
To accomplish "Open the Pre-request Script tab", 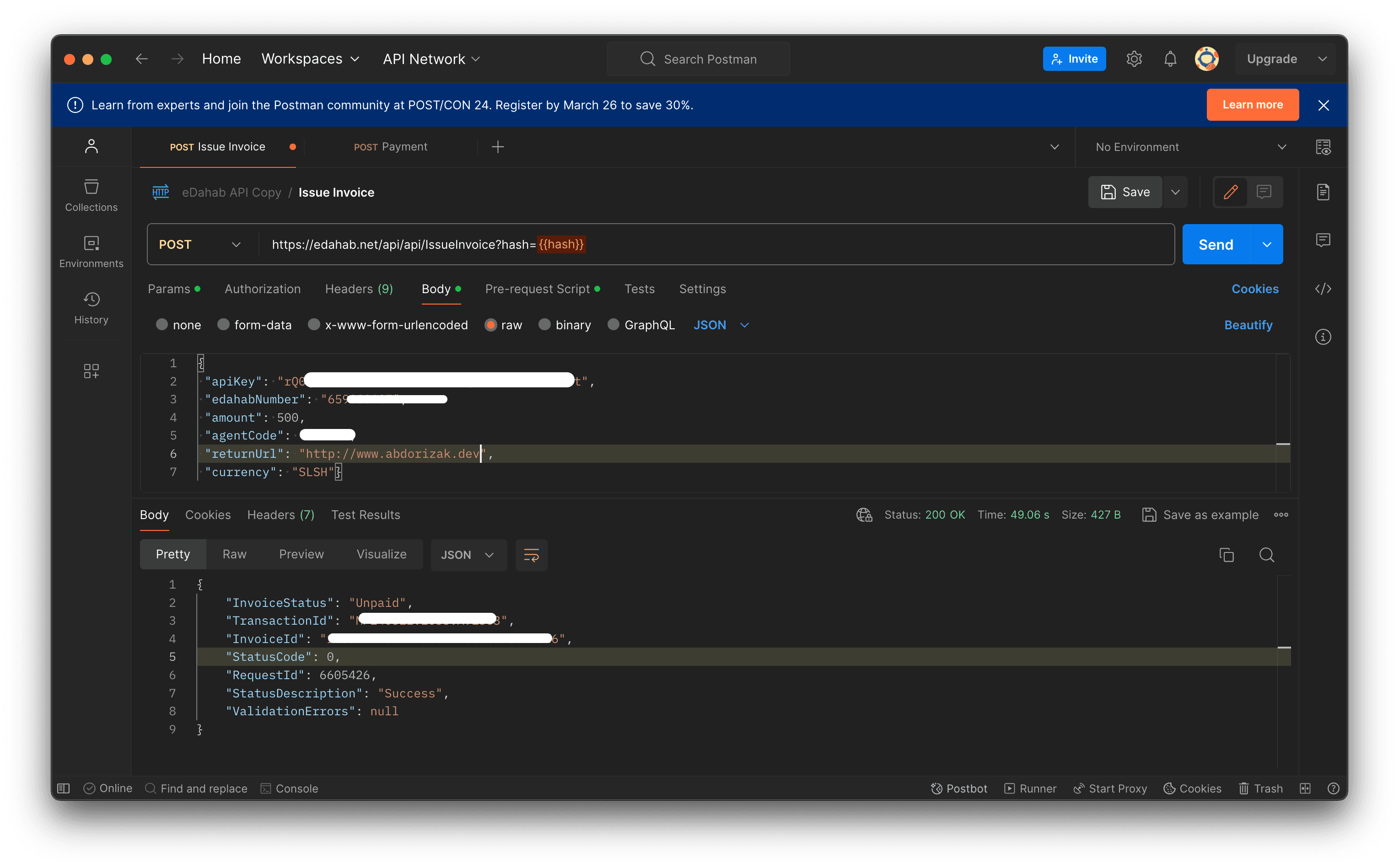I will 542,289.
